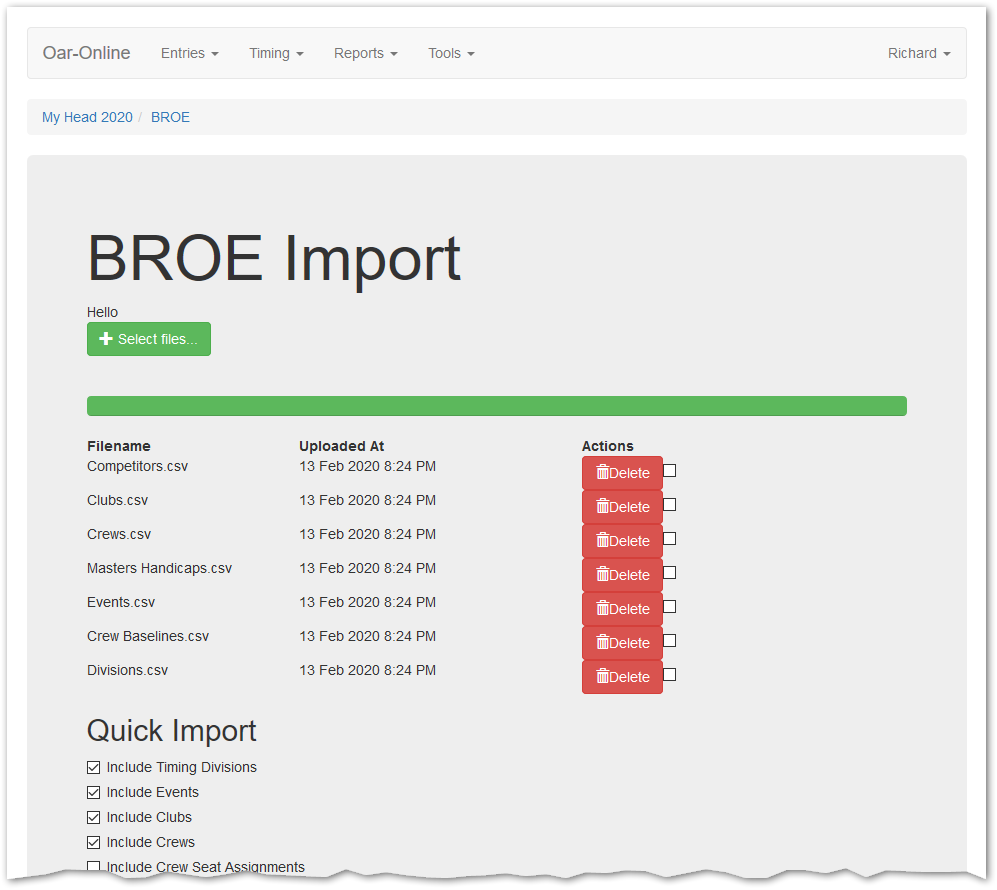Go to My Head 2020 breadcrumb
The image size is (997, 890).
click(87, 117)
